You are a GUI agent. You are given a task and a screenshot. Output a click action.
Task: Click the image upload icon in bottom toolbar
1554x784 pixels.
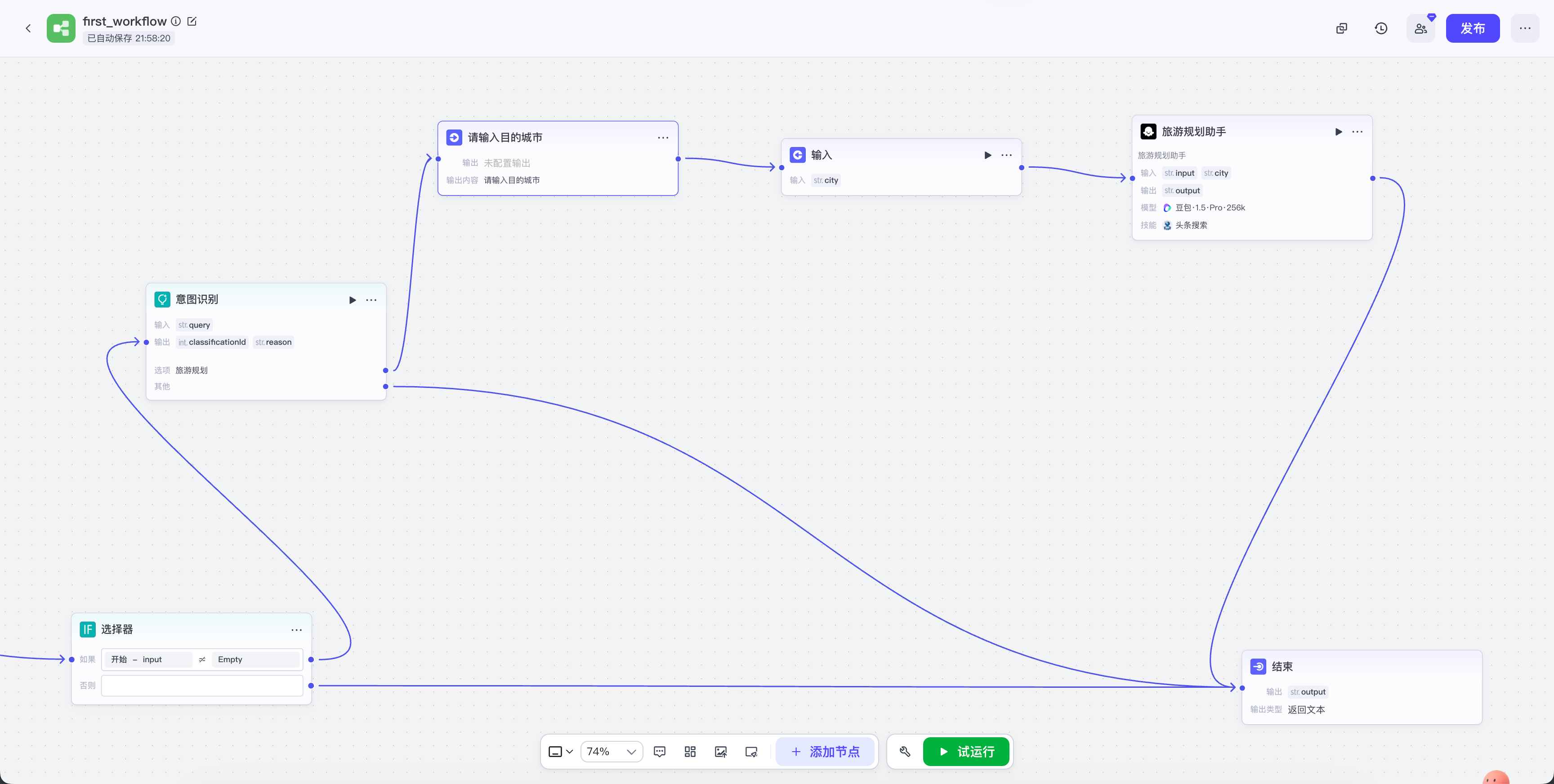click(x=720, y=752)
